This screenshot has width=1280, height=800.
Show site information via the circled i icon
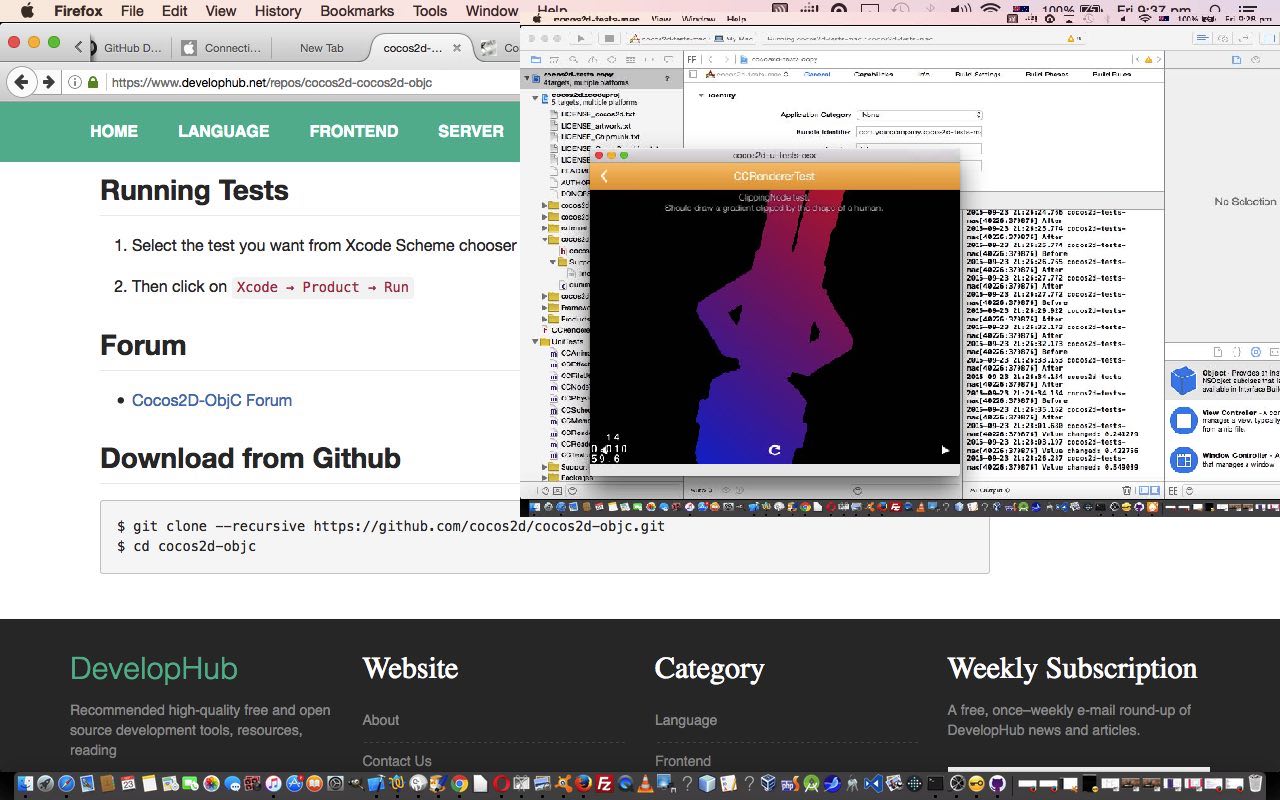(75, 83)
